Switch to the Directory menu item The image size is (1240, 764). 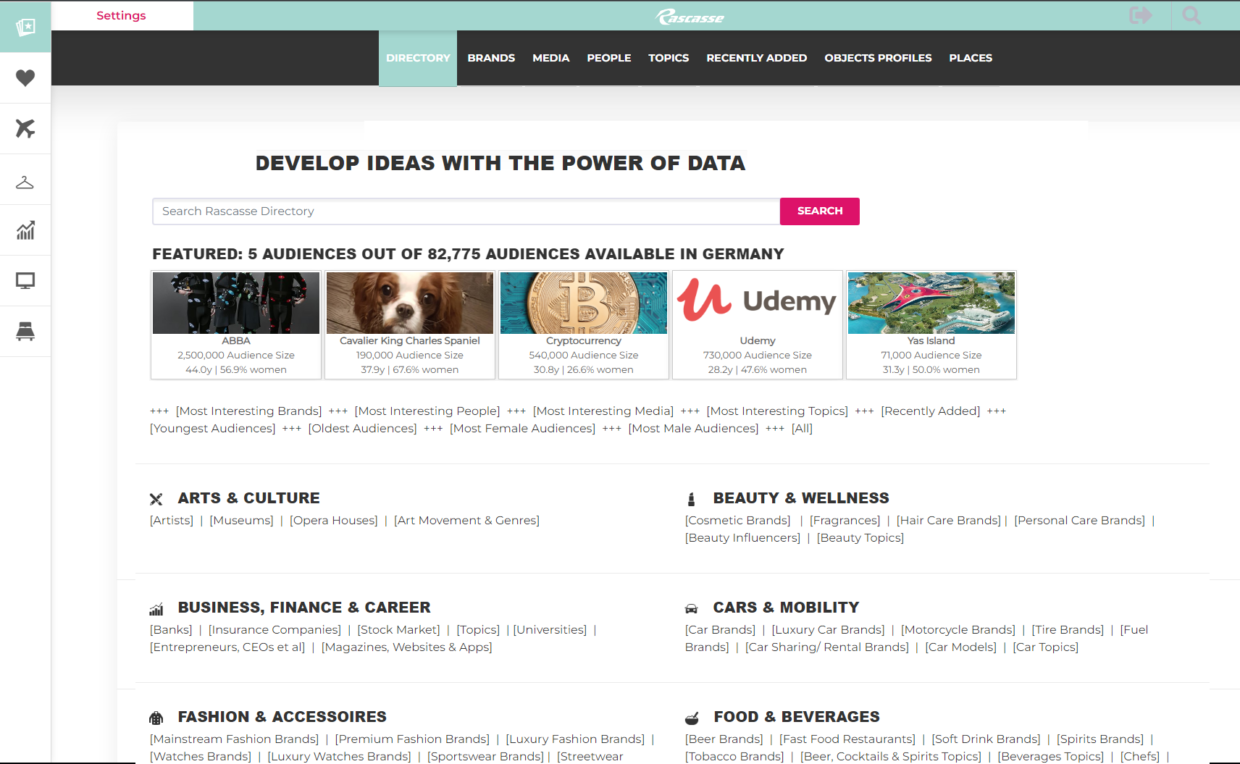tap(418, 58)
